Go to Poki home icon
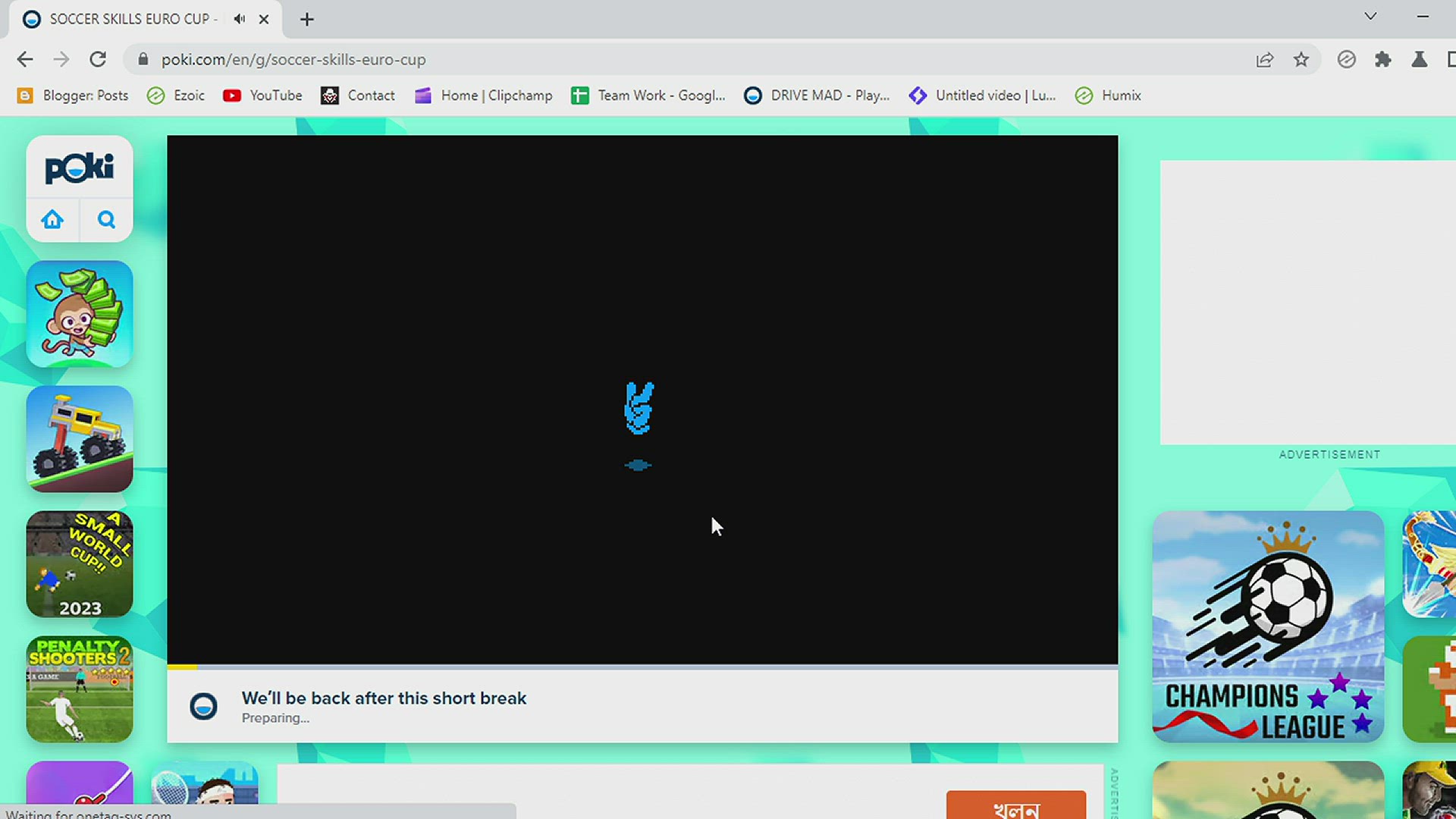 [x=52, y=220]
